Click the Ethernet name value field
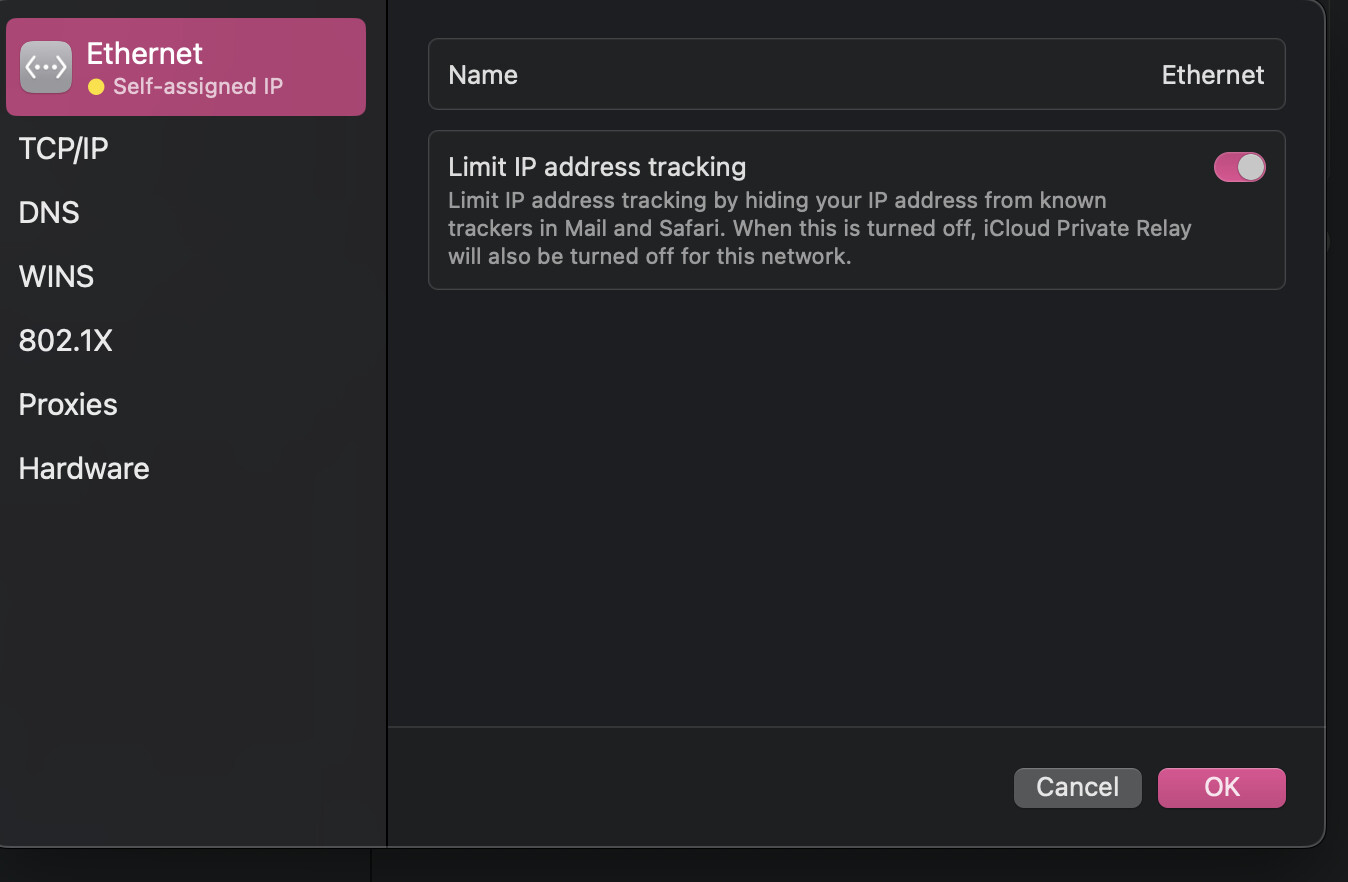The image size is (1348, 882). [x=1212, y=75]
